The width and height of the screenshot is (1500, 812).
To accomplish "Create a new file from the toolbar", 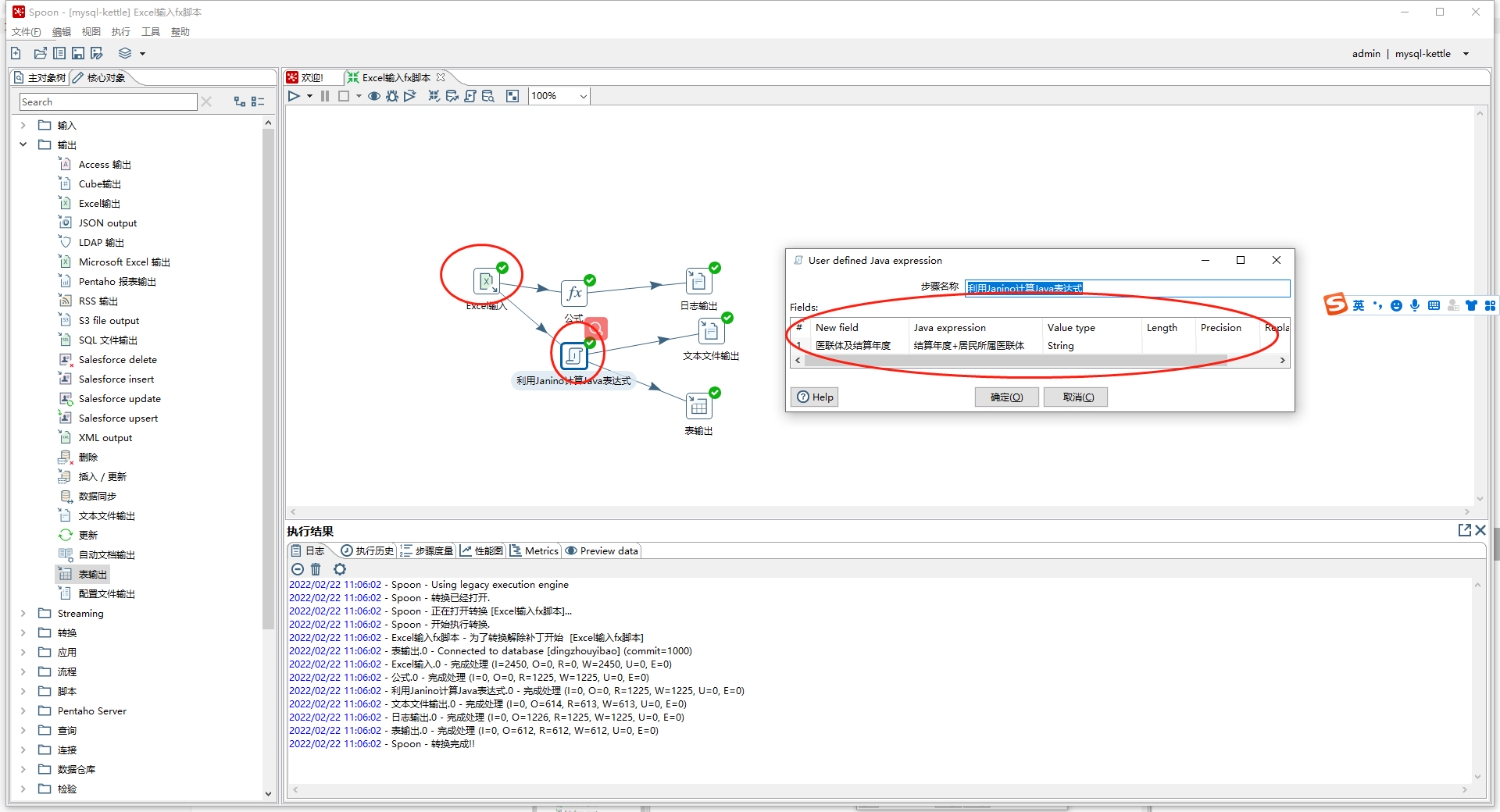I will tap(16, 53).
